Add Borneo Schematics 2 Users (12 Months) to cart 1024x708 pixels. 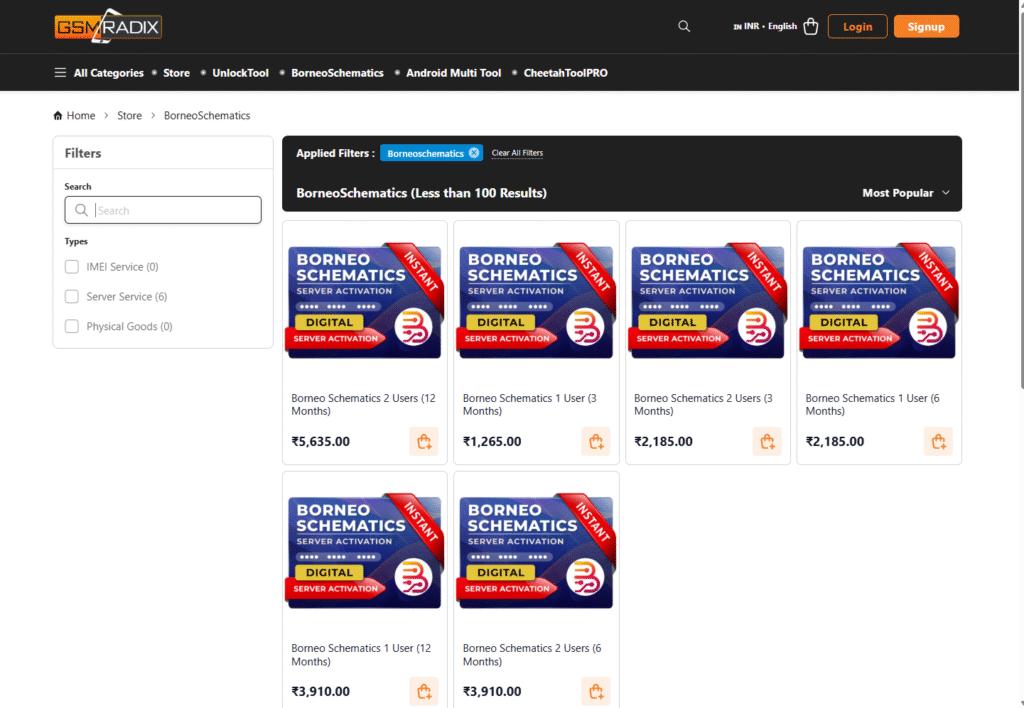coord(424,441)
